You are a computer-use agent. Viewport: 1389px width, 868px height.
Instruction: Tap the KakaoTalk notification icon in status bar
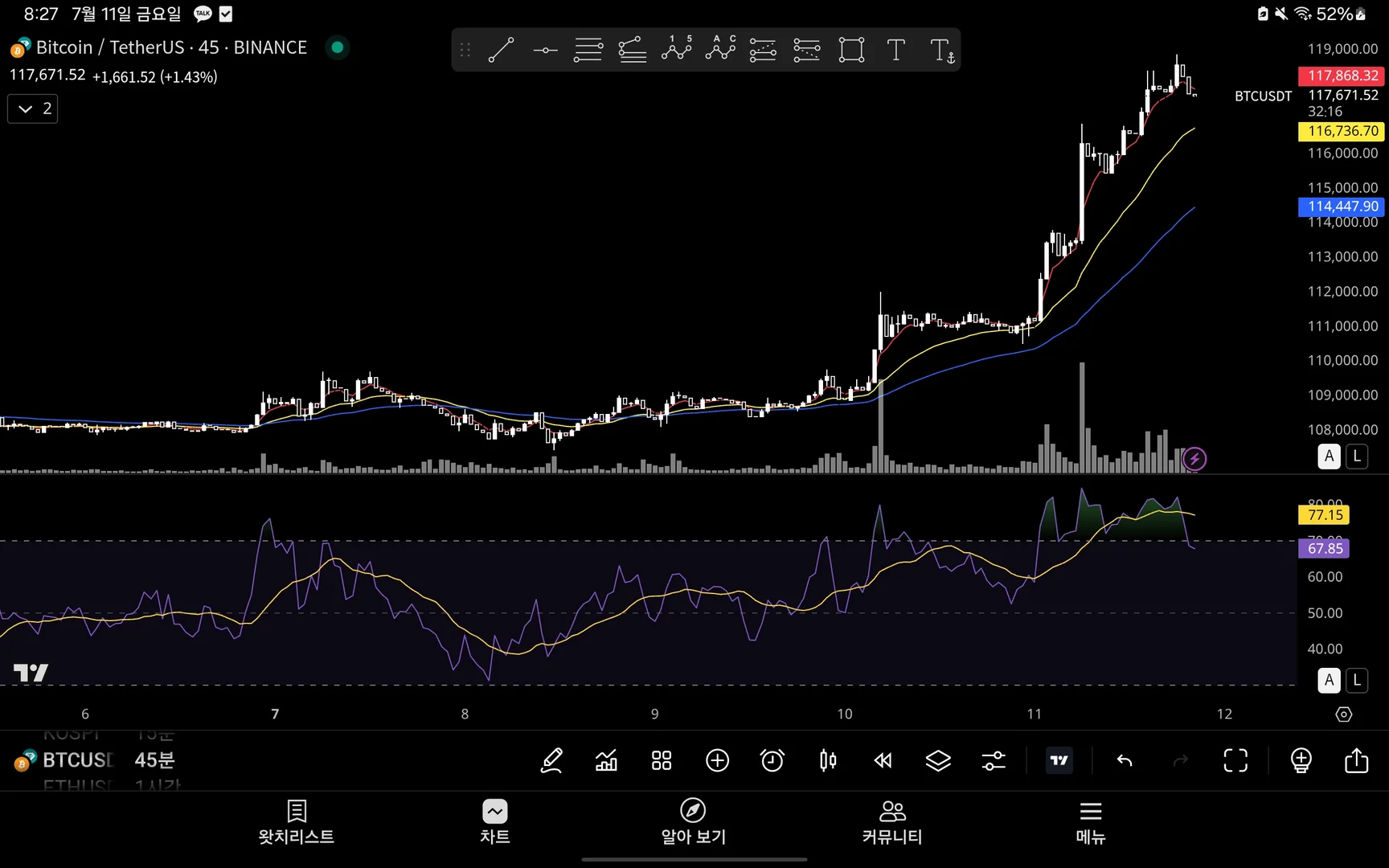[203, 14]
